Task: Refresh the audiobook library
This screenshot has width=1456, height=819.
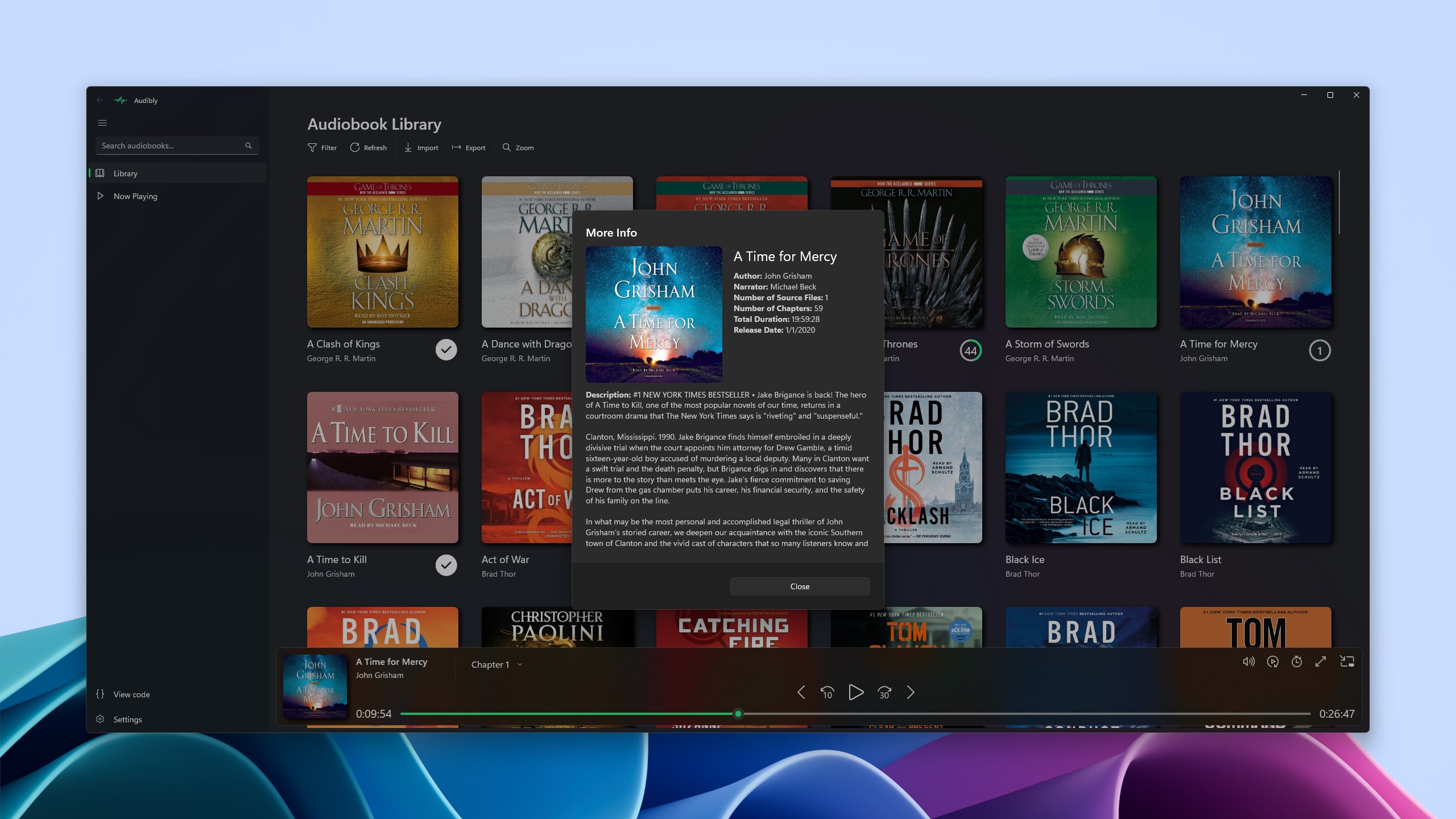Action: (x=369, y=147)
